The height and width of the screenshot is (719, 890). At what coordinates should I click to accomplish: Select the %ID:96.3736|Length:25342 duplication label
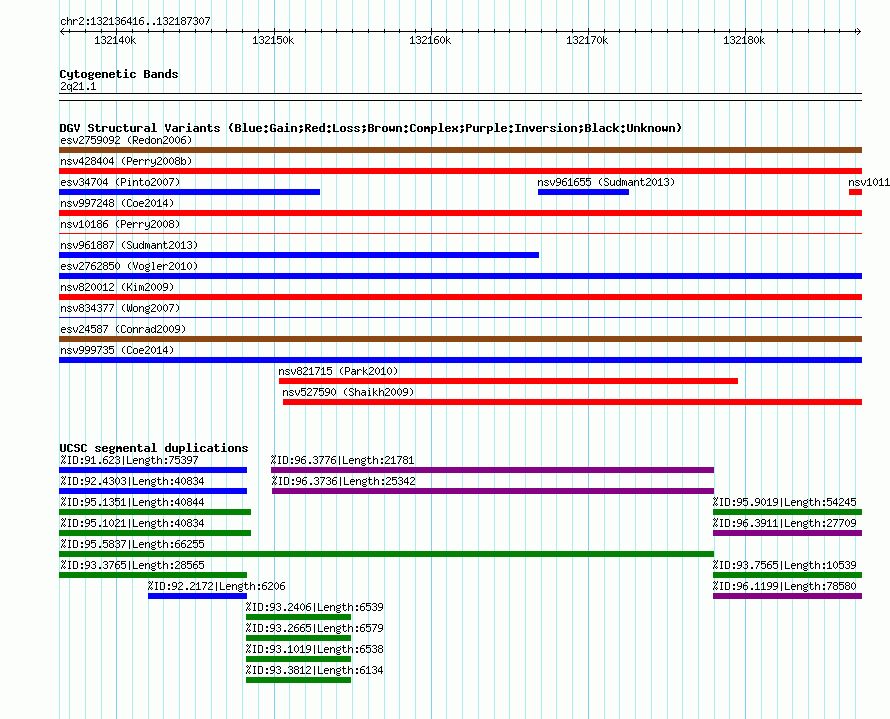[x=343, y=481]
